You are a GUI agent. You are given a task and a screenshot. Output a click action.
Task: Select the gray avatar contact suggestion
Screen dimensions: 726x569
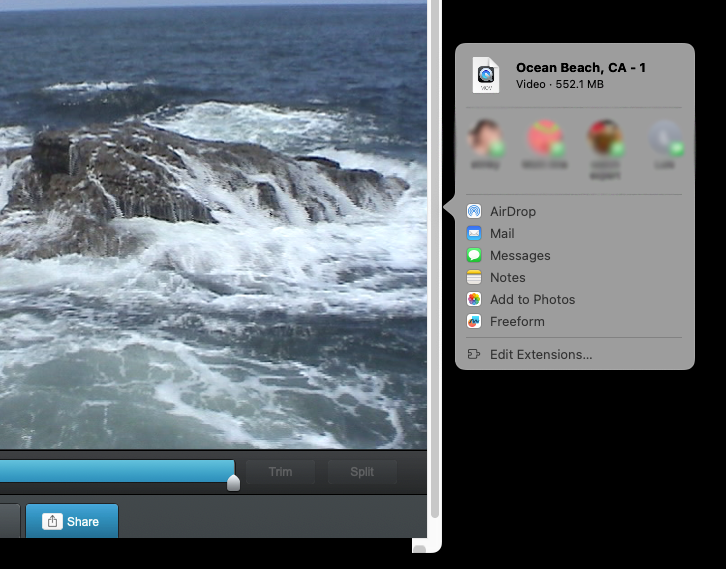pyautogui.click(x=665, y=137)
